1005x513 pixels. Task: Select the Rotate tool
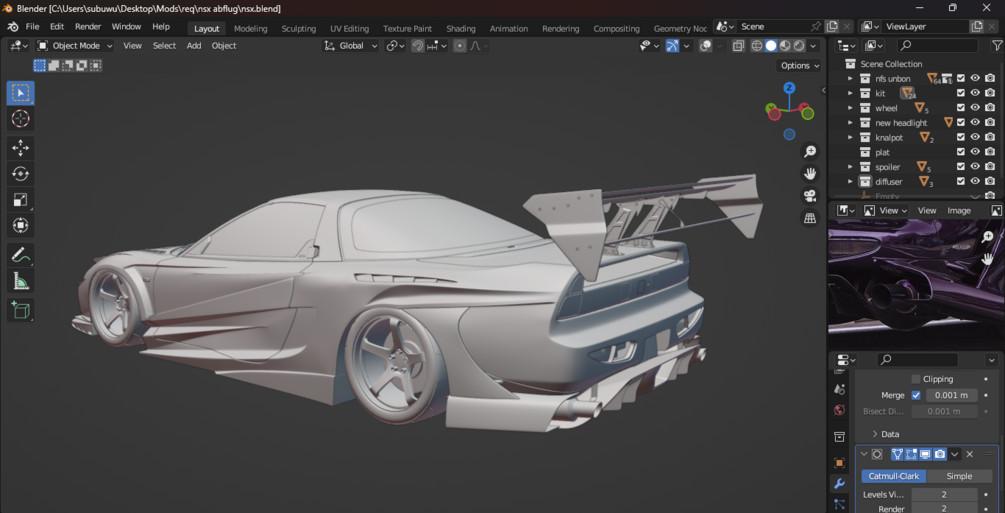(x=21, y=174)
